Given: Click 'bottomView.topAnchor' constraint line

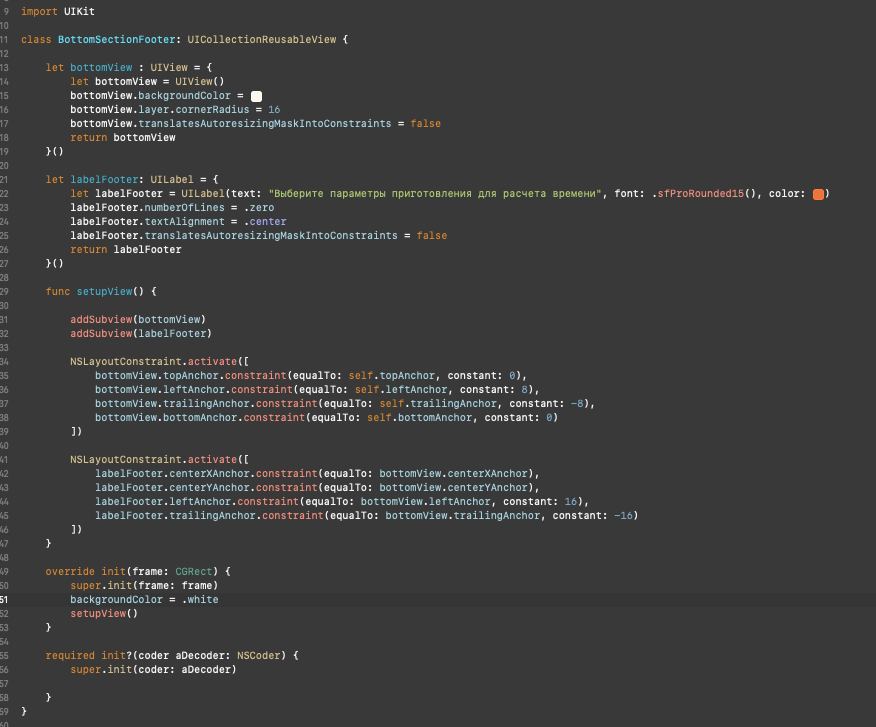Looking at the screenshot, I should tap(311, 376).
